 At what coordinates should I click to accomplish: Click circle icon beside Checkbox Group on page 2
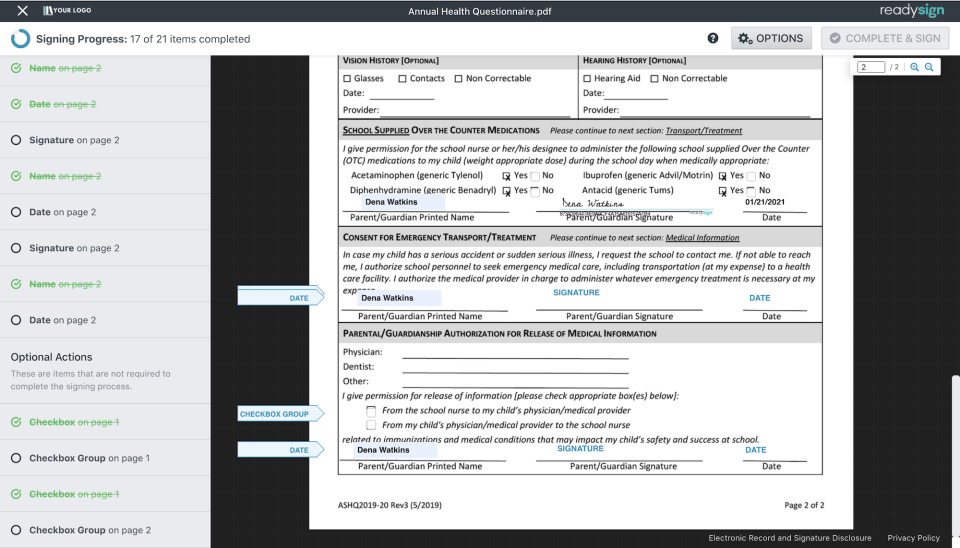click(16, 530)
